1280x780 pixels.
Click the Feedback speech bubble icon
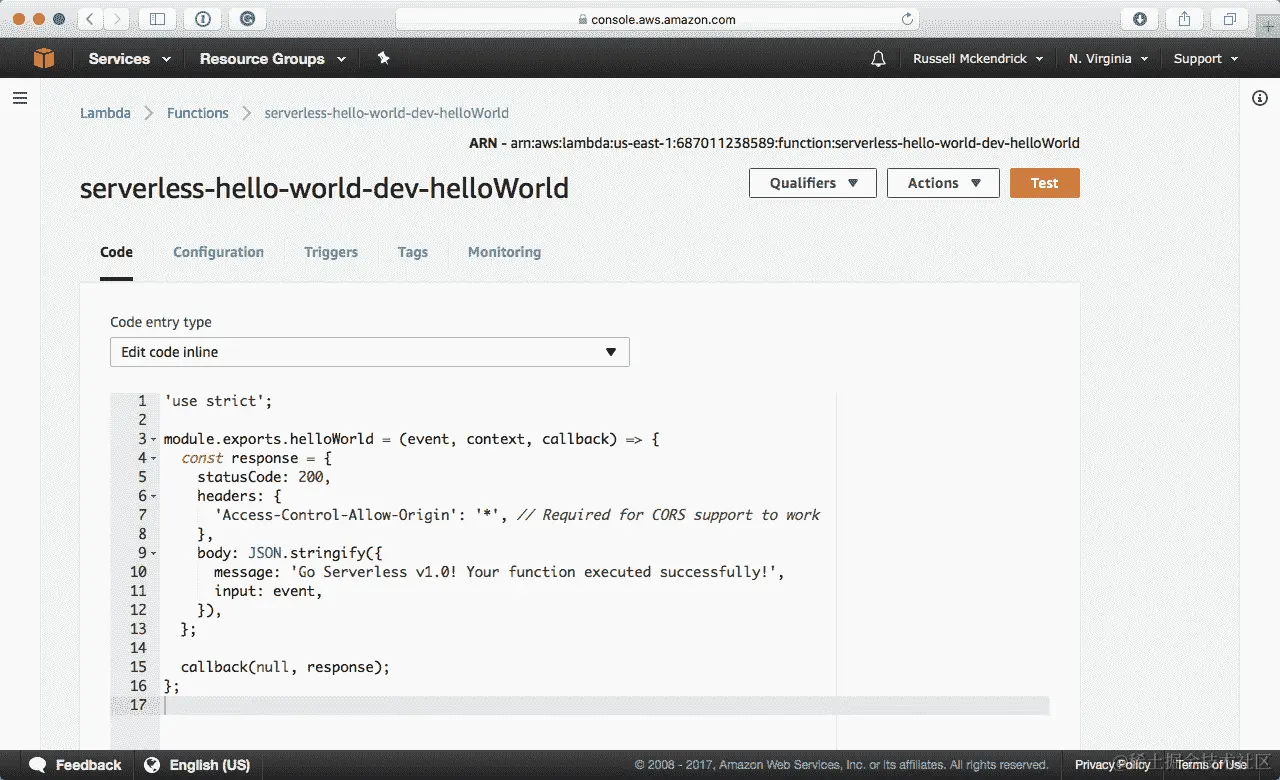click(38, 765)
